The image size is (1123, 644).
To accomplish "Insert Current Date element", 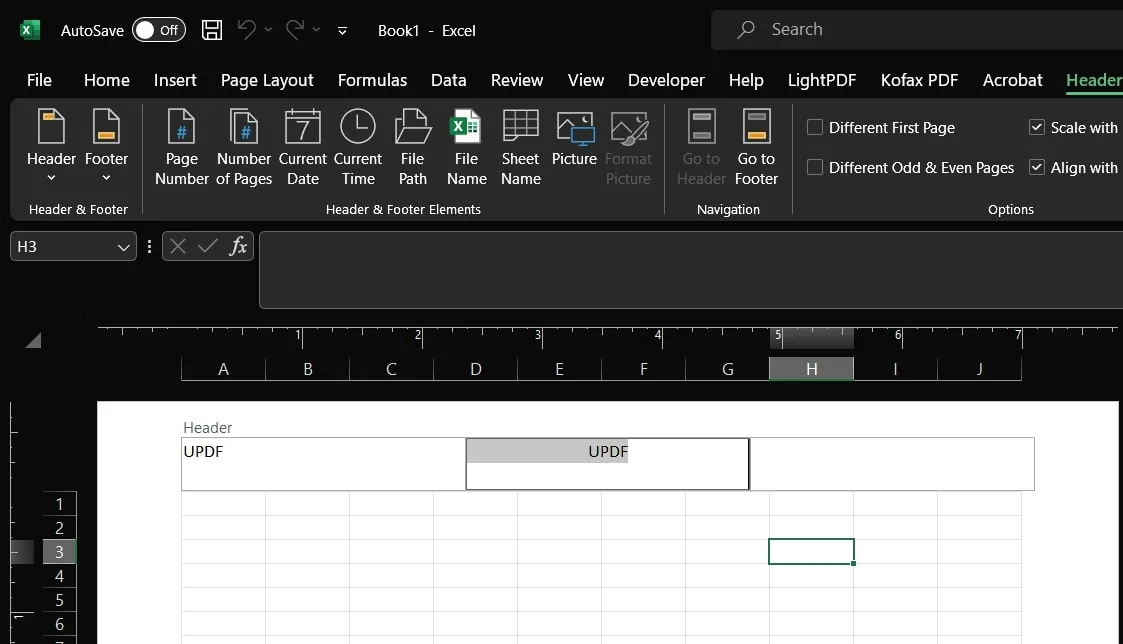I will coord(303,148).
